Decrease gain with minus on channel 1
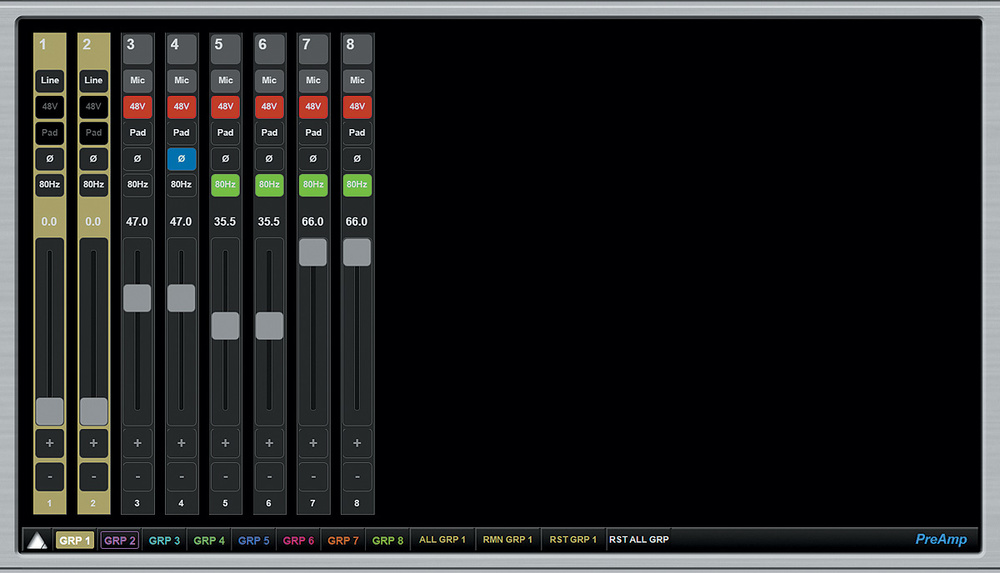The width and height of the screenshot is (1000, 573). [x=49, y=476]
